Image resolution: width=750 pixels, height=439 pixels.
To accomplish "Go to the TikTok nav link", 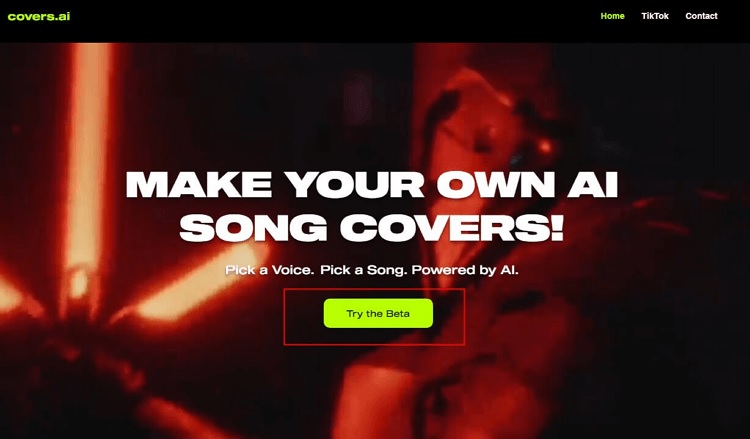I will pyautogui.click(x=655, y=16).
